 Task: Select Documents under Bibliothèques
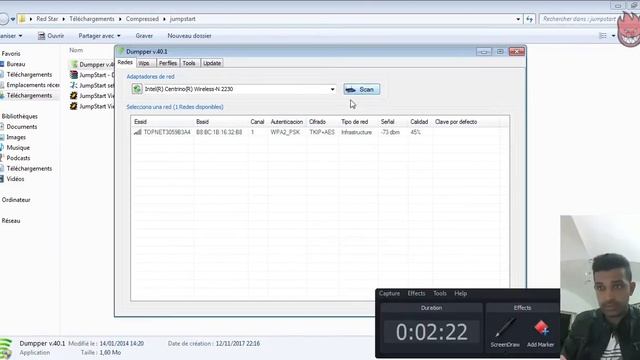pos(21,127)
